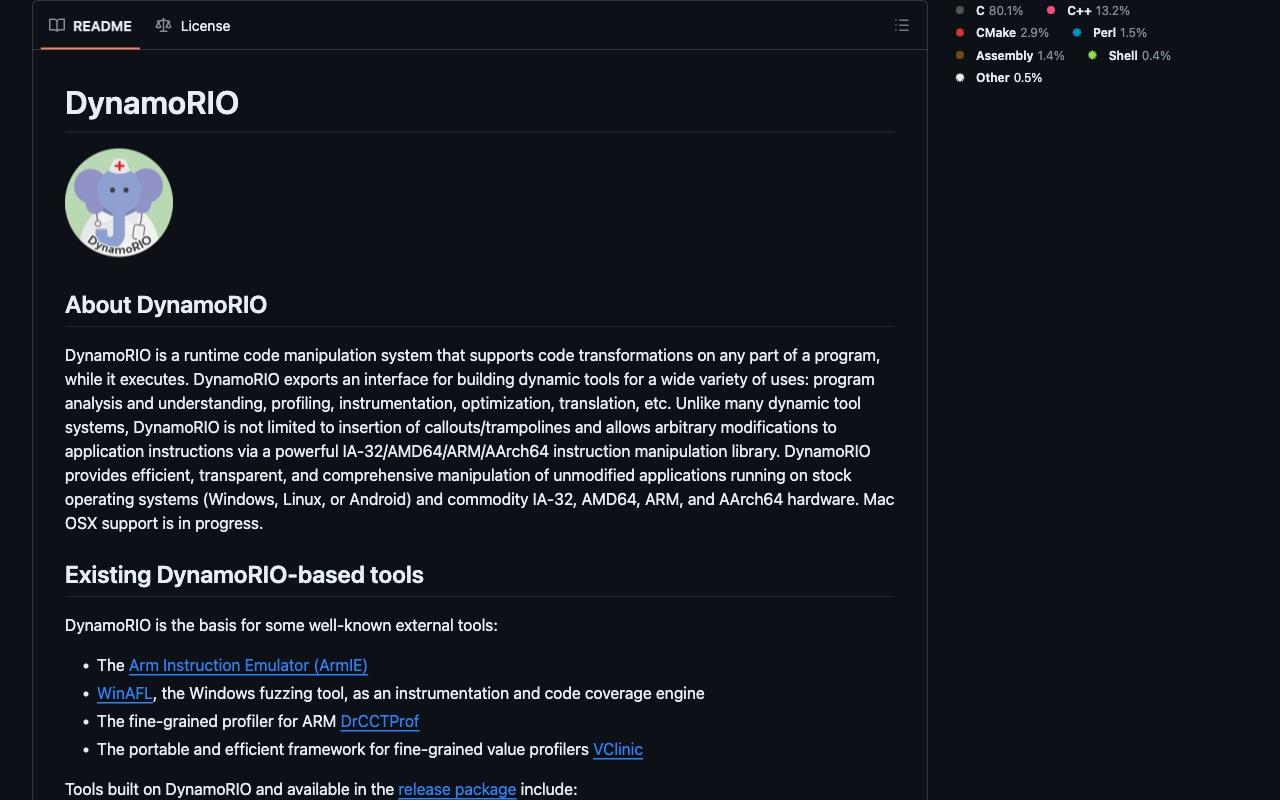This screenshot has width=1280, height=800.
Task: Visit the VClinic link
Action: (x=618, y=749)
